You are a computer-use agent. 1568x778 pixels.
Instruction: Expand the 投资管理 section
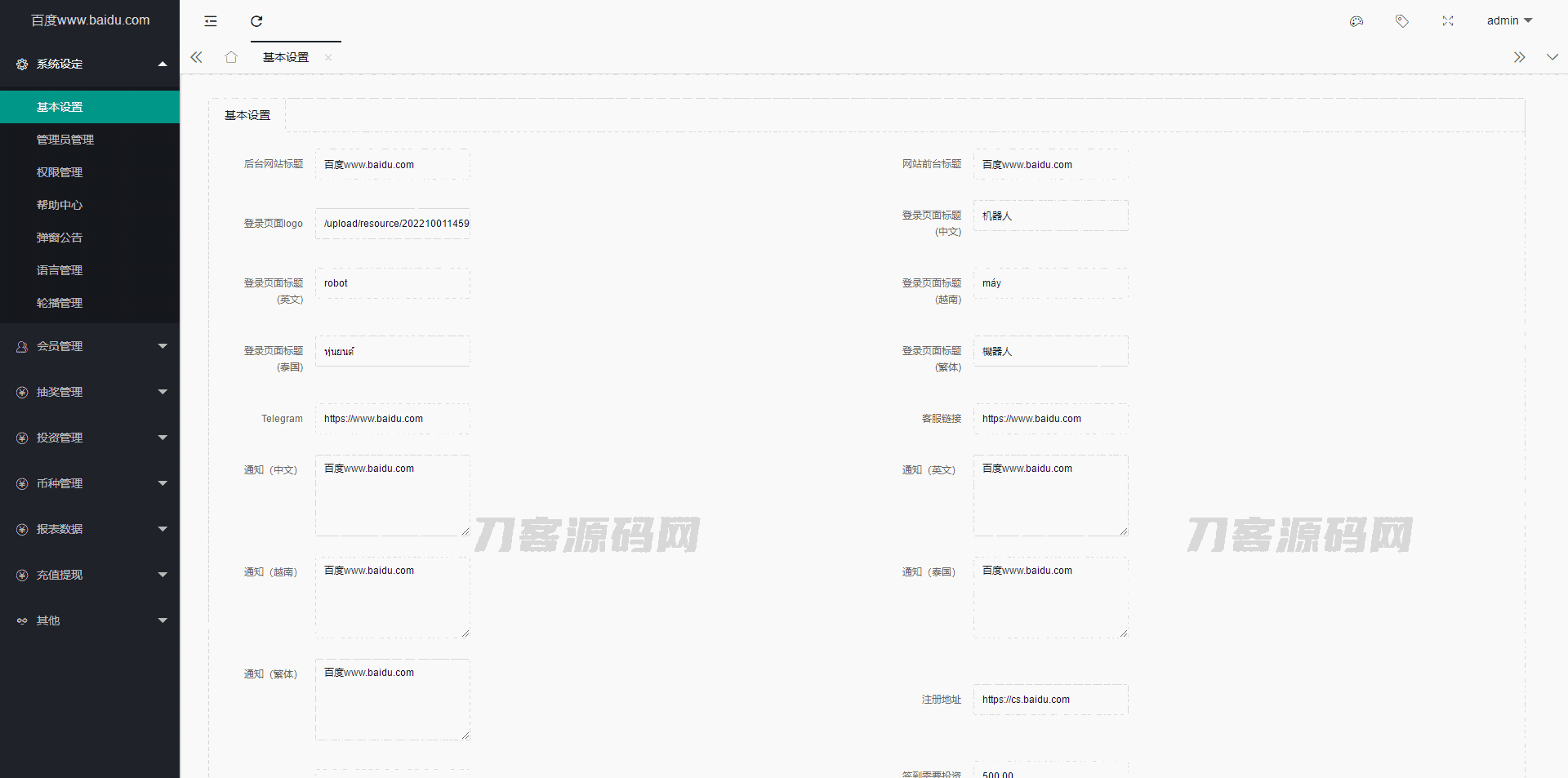click(x=90, y=438)
